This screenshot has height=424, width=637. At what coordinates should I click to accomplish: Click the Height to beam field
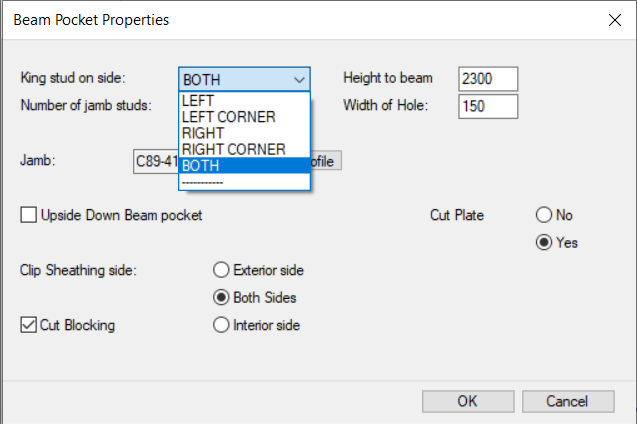click(x=488, y=79)
